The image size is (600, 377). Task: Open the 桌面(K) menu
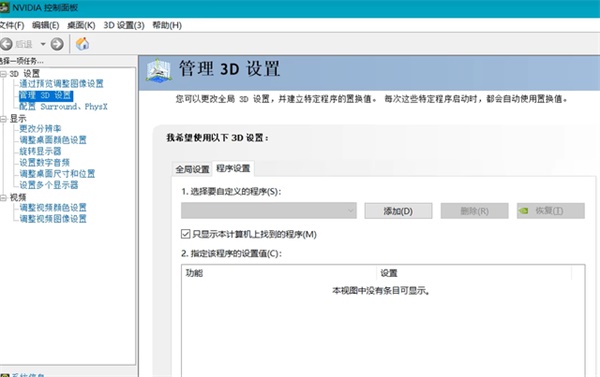point(81,25)
